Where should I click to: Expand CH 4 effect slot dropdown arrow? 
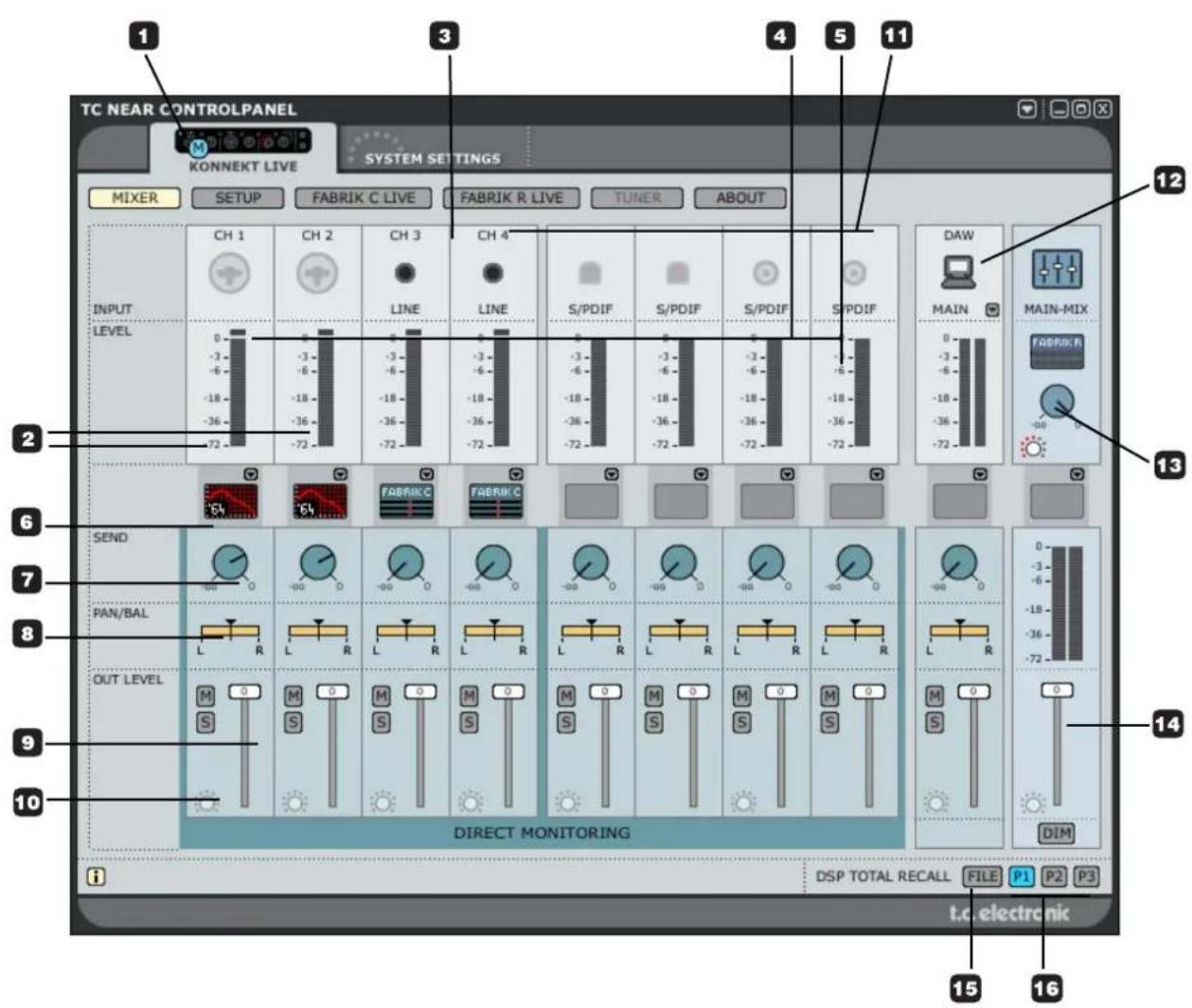point(516,473)
